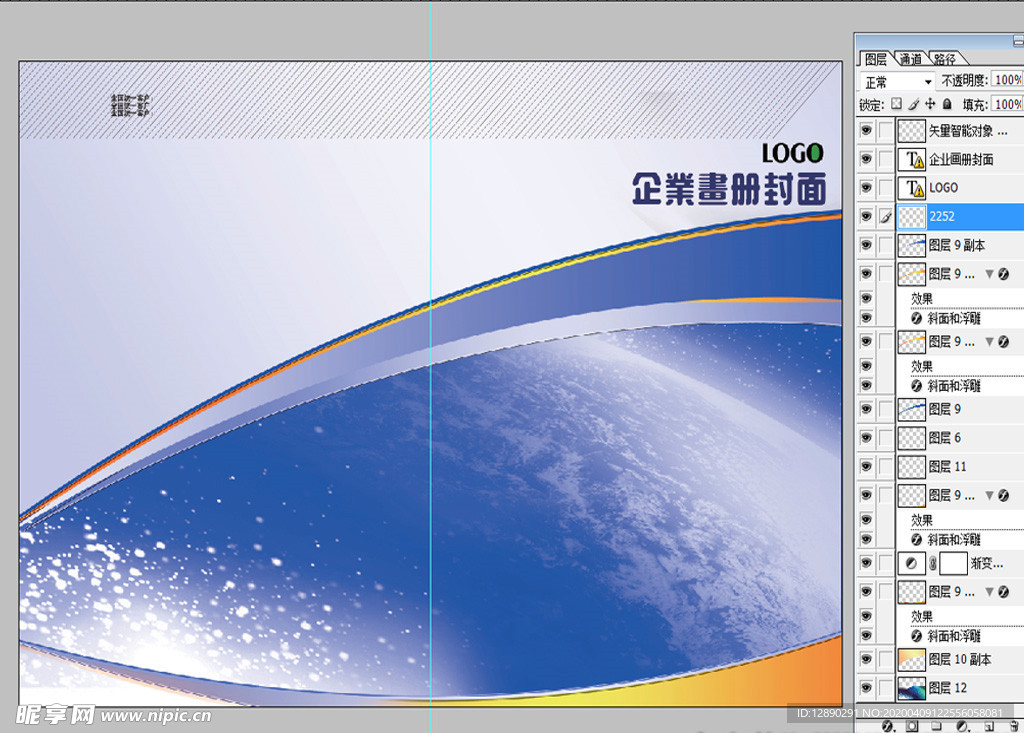Click the delete layer trash icon
This screenshot has width=1024, height=733.
tap(1014, 726)
